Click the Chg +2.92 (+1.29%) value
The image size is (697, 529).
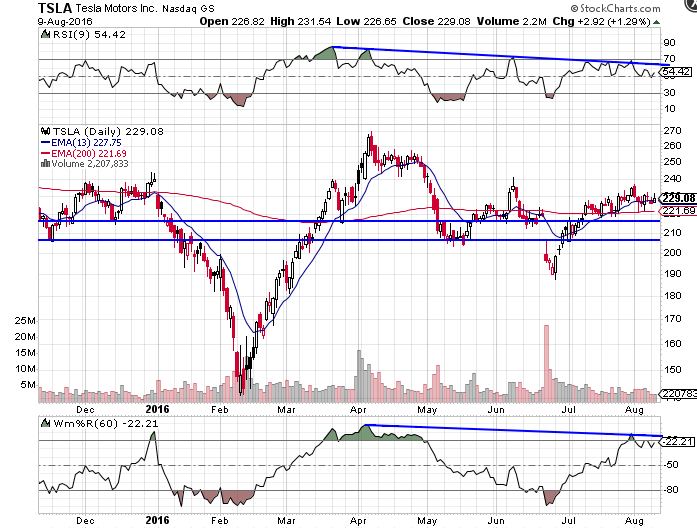601,21
